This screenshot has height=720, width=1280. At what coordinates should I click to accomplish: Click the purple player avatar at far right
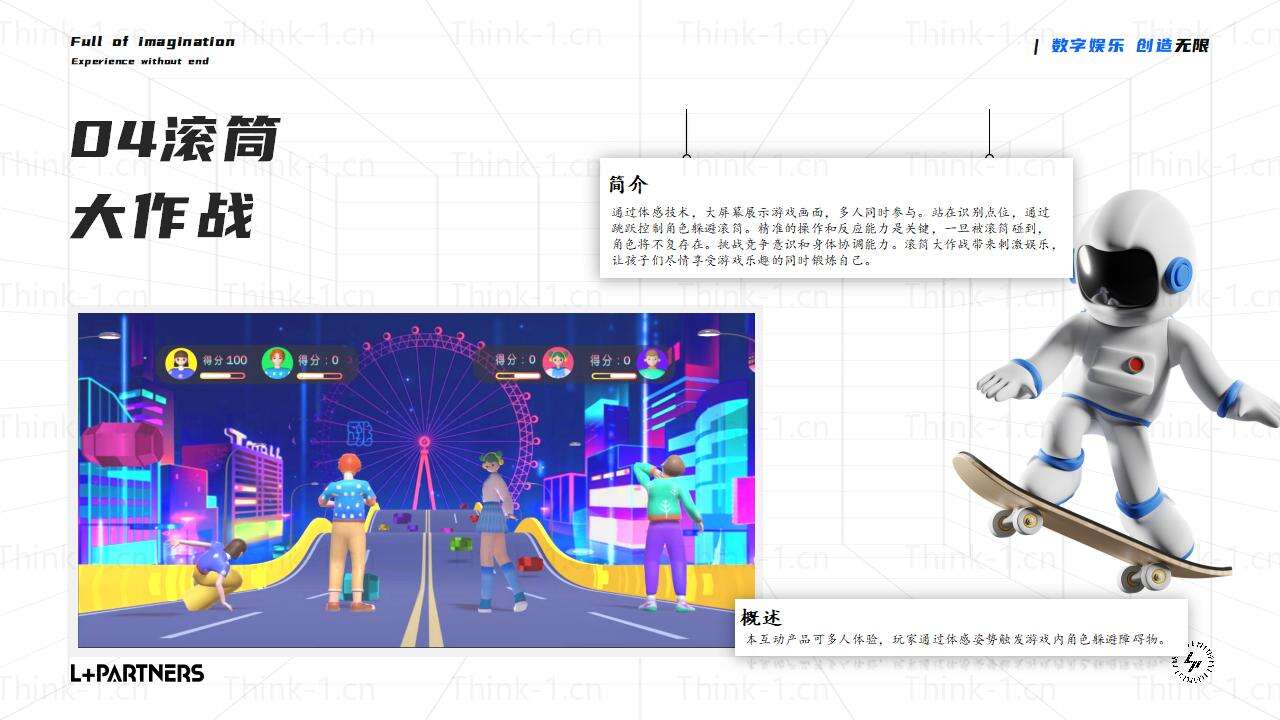(x=652, y=363)
